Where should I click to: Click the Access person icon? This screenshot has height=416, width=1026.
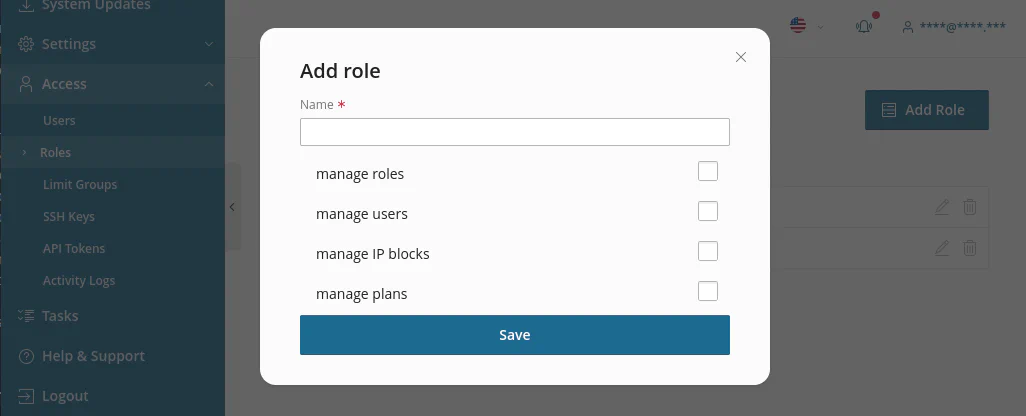click(x=26, y=84)
